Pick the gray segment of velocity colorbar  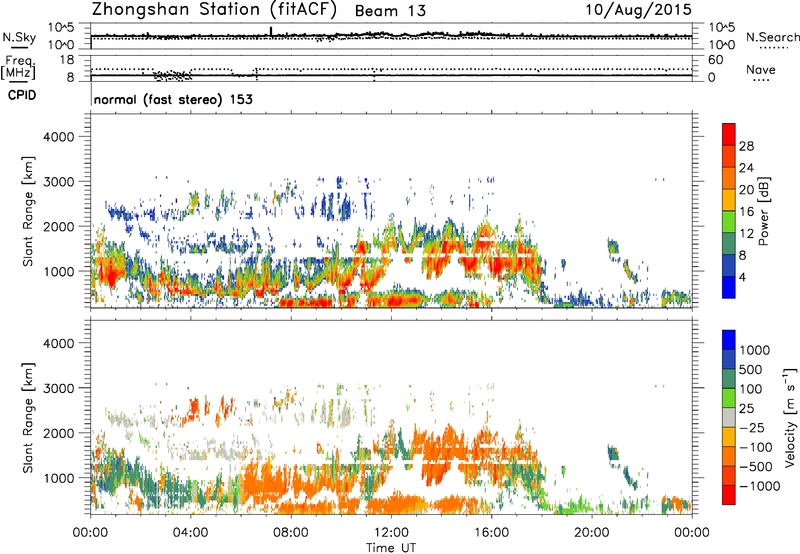tap(729, 418)
